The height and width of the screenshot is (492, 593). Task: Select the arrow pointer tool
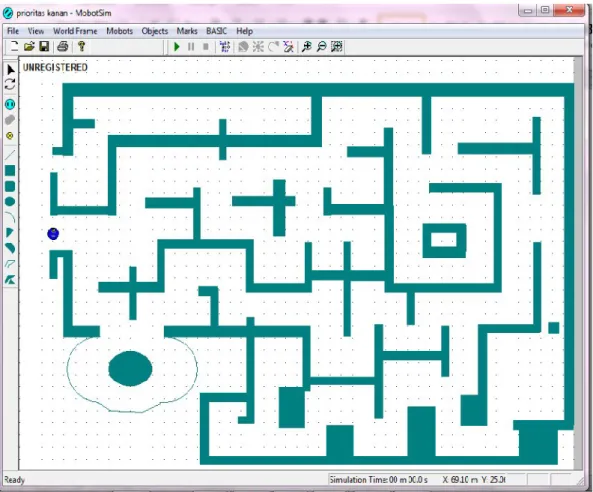click(11, 70)
